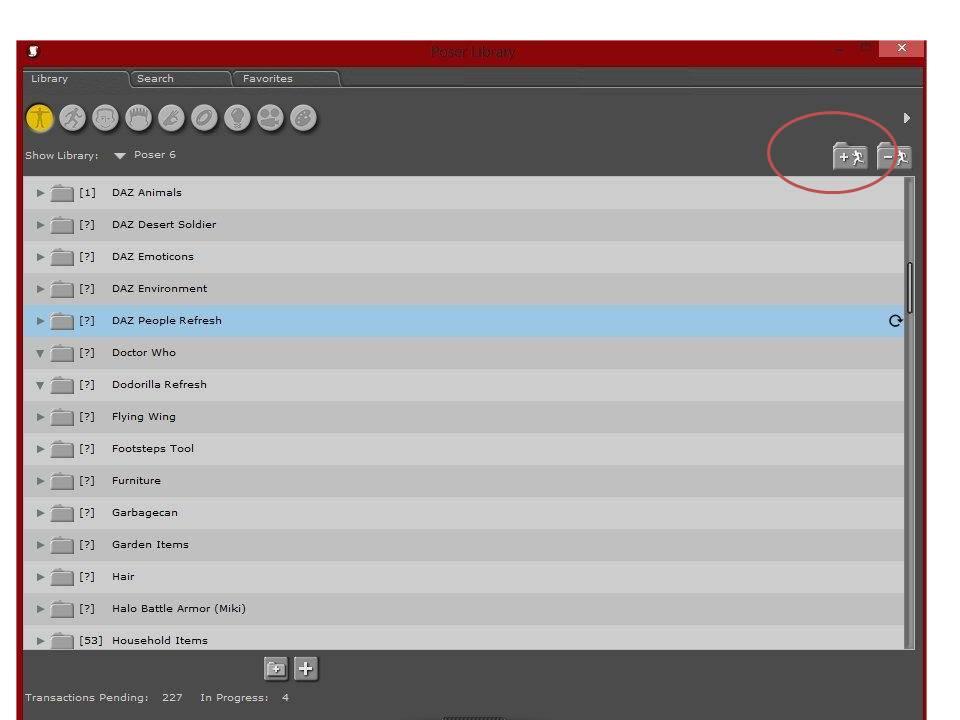Switch to the Search tab
Image resolution: width=960 pixels, height=720 pixels.
[180, 78]
